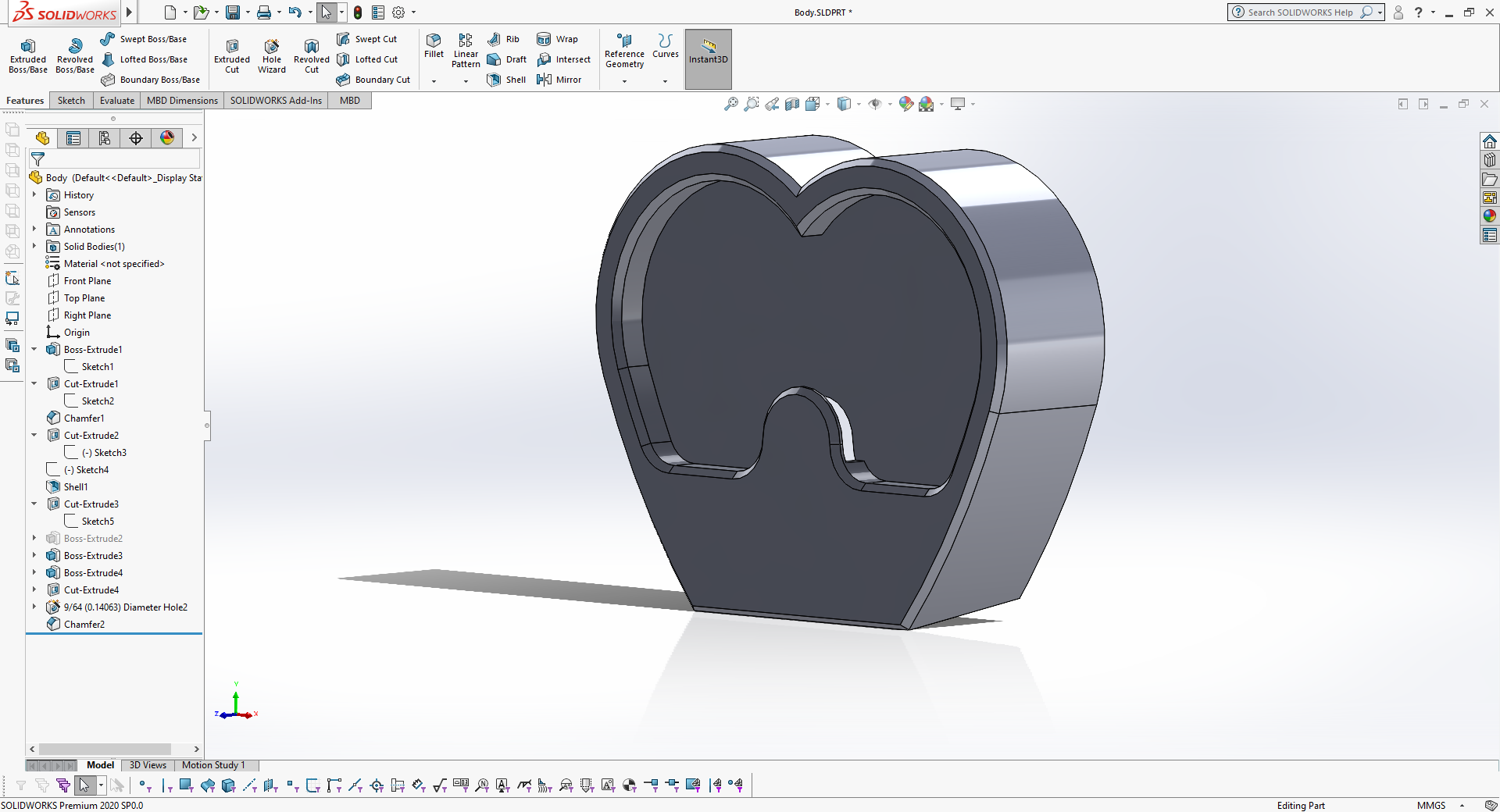Switch to the Sketch tab
The image size is (1500, 812).
pyautogui.click(x=71, y=101)
